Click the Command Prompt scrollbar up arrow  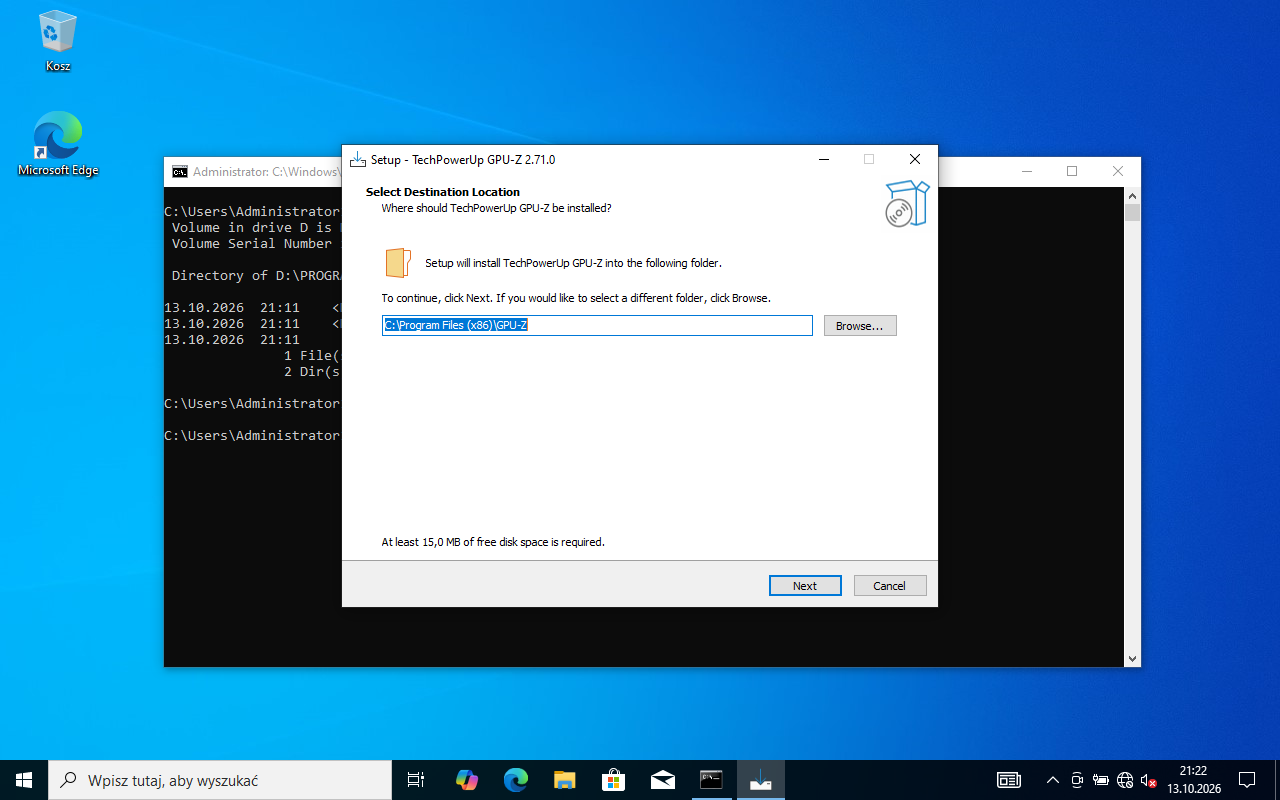1132,195
